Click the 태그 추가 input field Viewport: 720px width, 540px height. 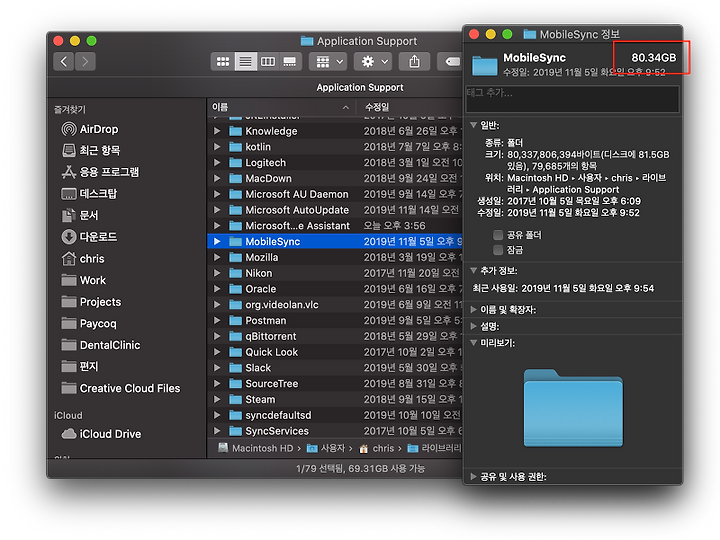click(x=572, y=99)
